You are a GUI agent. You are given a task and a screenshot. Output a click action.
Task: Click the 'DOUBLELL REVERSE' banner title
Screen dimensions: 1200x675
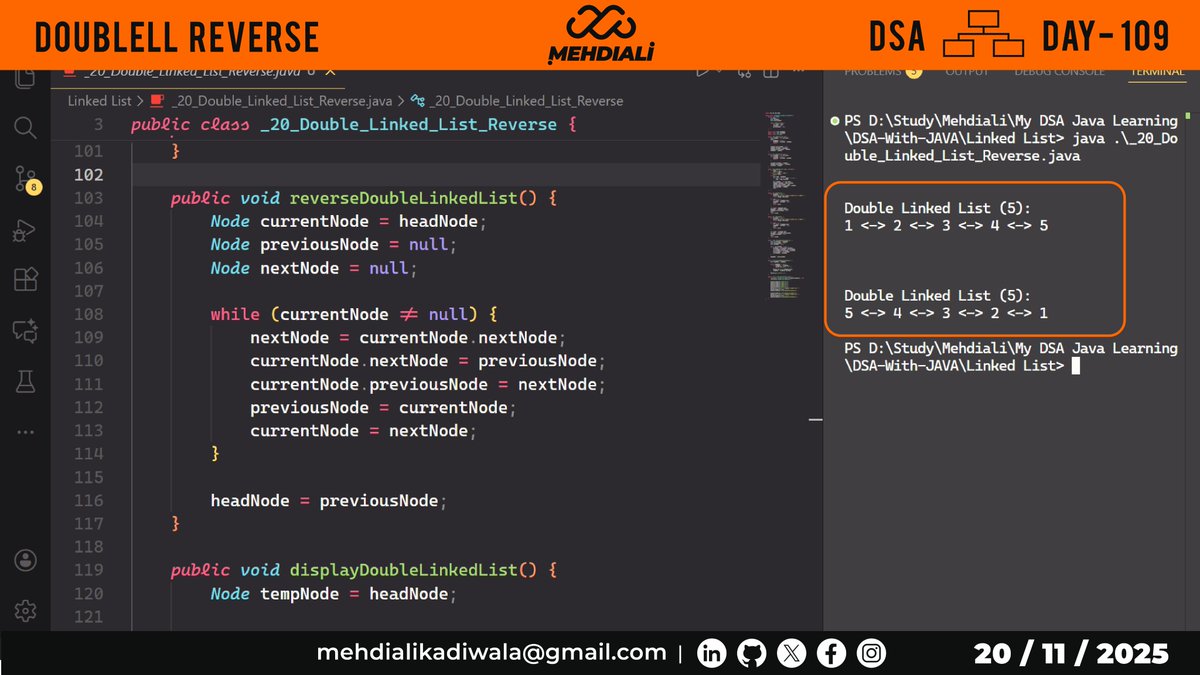177,37
